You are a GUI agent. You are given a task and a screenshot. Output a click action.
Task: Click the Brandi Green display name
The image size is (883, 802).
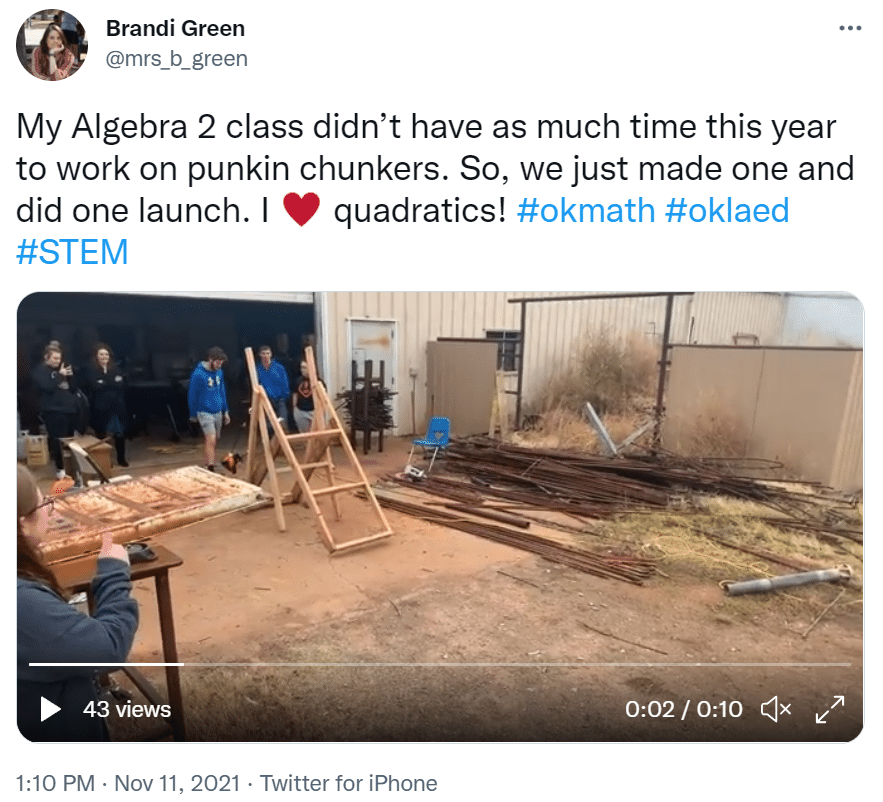point(175,28)
